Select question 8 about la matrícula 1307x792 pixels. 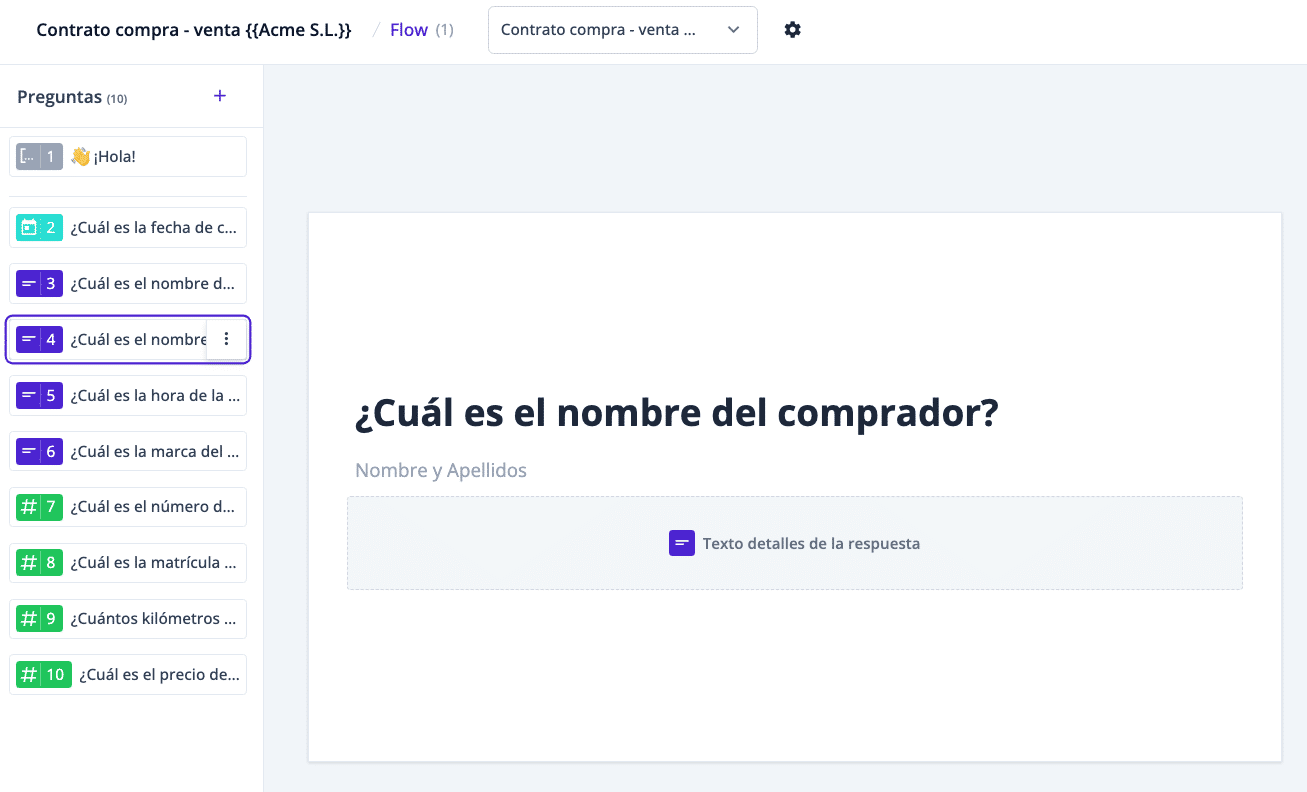(154, 563)
